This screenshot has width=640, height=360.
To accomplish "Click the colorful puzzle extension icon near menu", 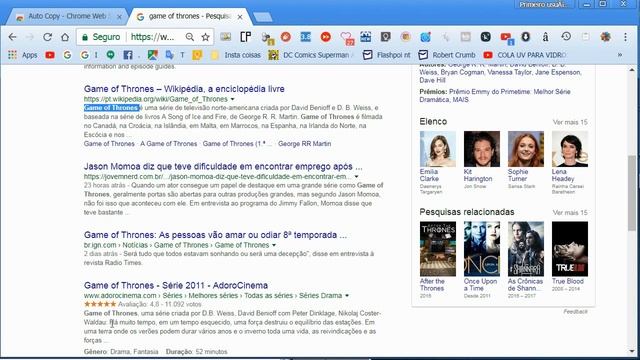I will [x=605, y=37].
